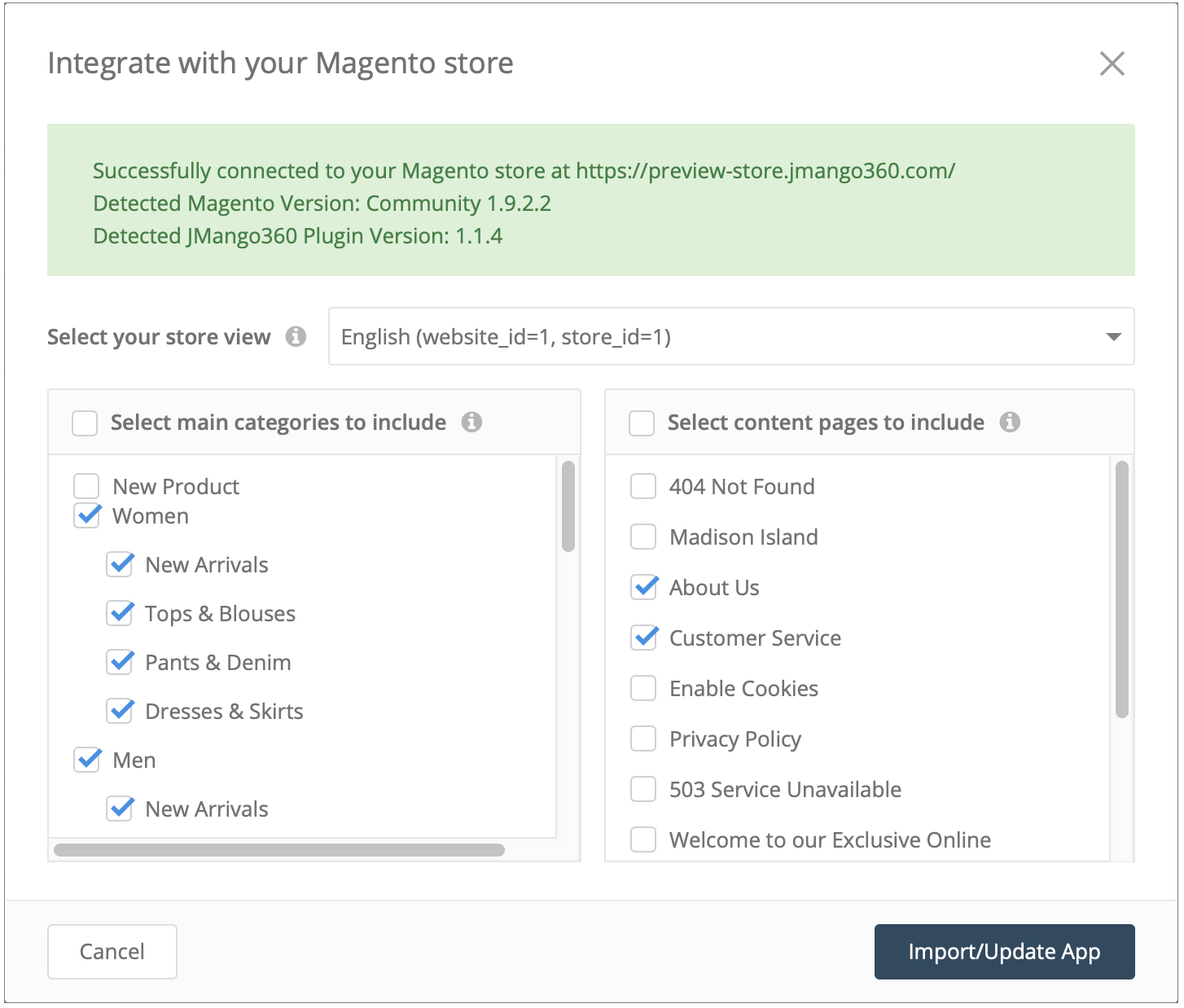
Task: Click info icon next to content pages
Action: click(x=1010, y=422)
